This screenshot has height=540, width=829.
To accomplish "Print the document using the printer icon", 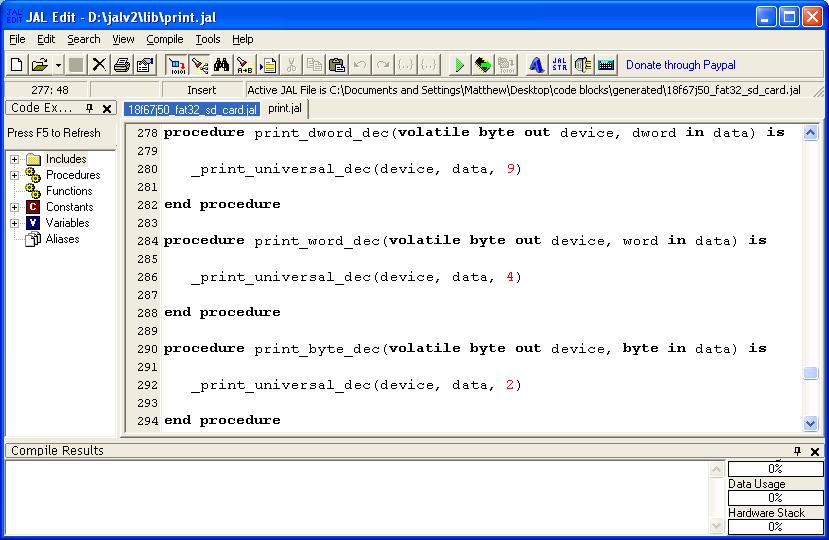I will tap(122, 65).
